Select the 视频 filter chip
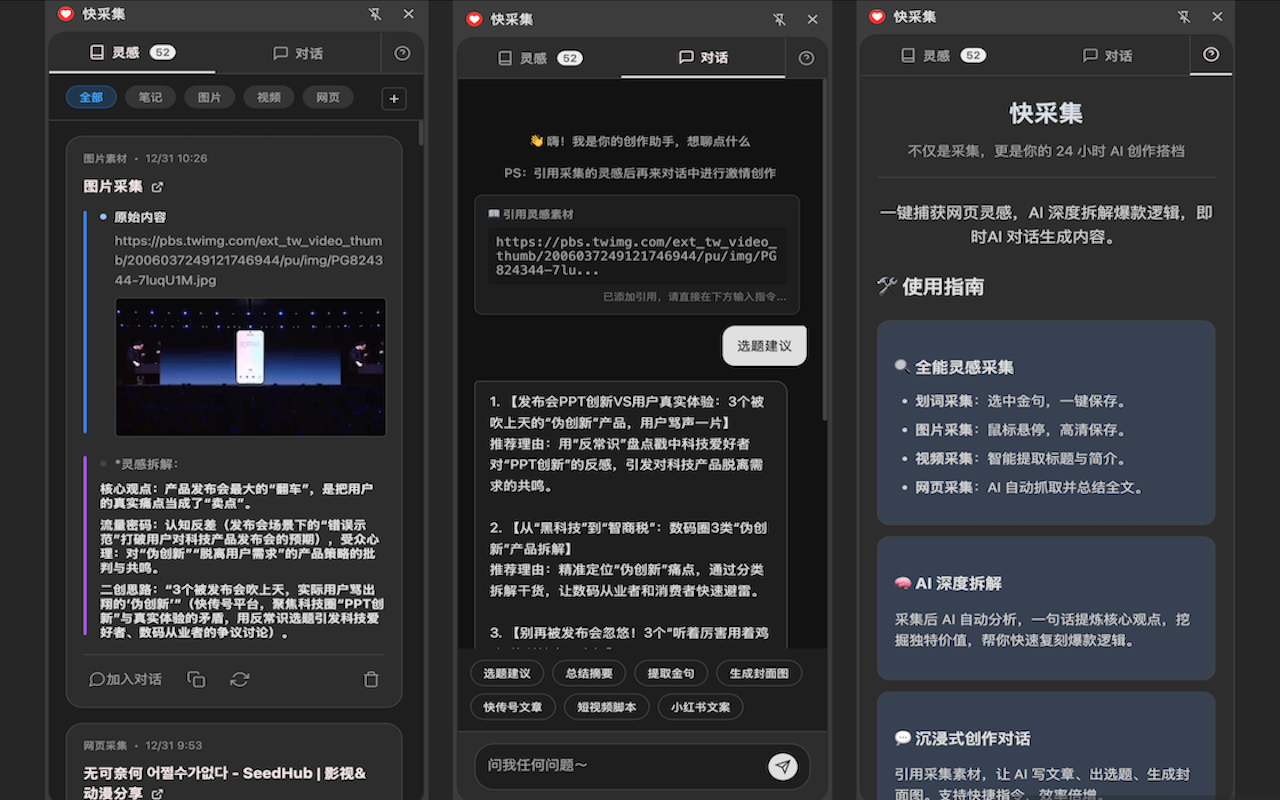Viewport: 1280px width, 800px height. (269, 97)
